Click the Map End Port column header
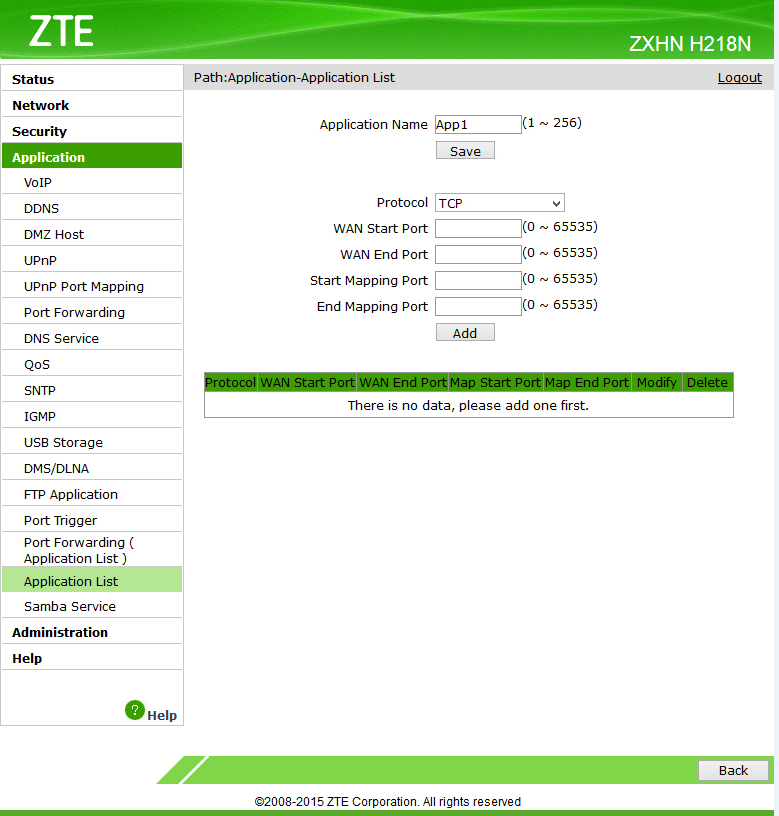Viewport: 779px width, 816px height. [587, 382]
